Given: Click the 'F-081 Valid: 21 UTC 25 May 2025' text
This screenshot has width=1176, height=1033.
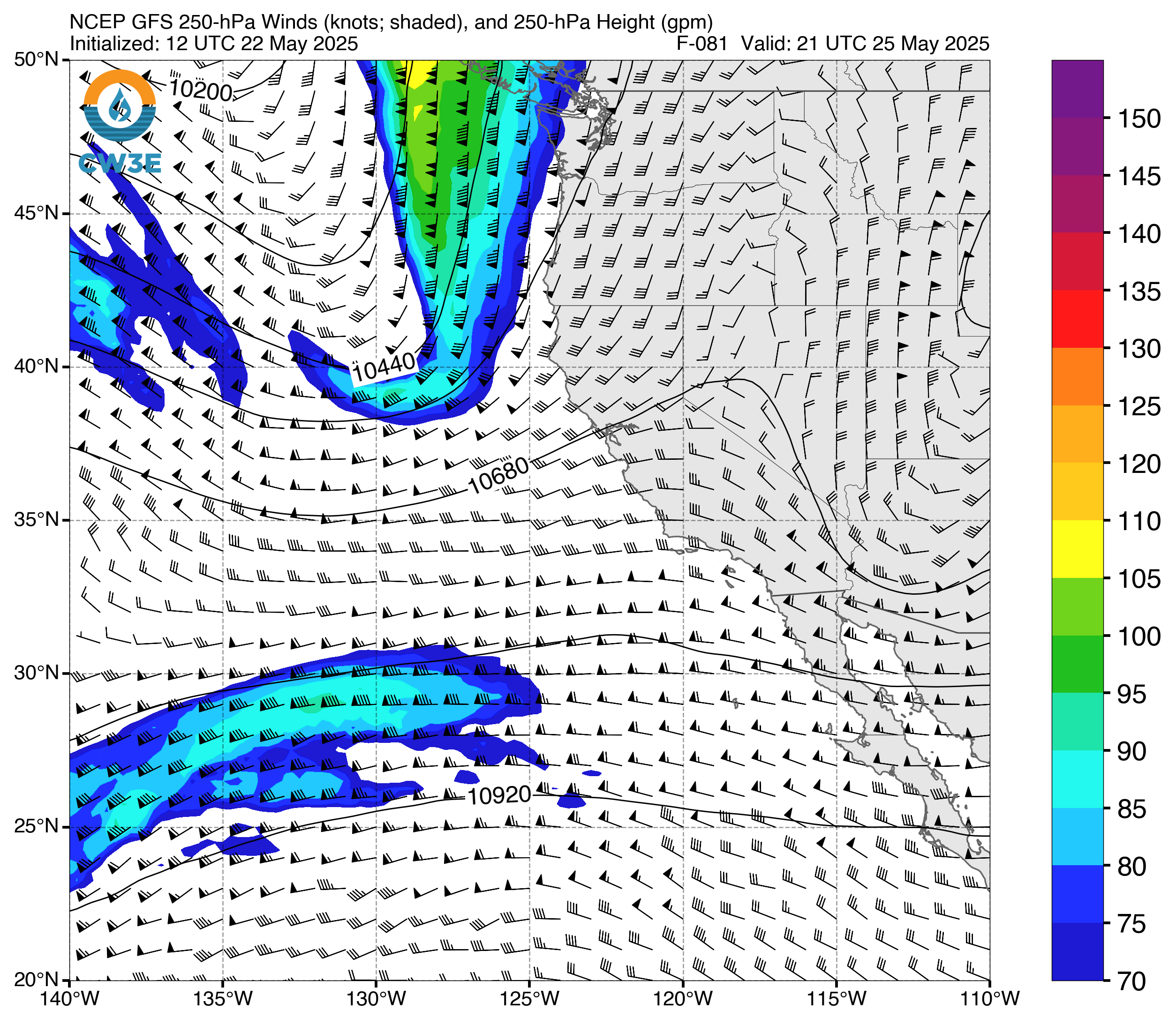Looking at the screenshot, I should point(832,44).
